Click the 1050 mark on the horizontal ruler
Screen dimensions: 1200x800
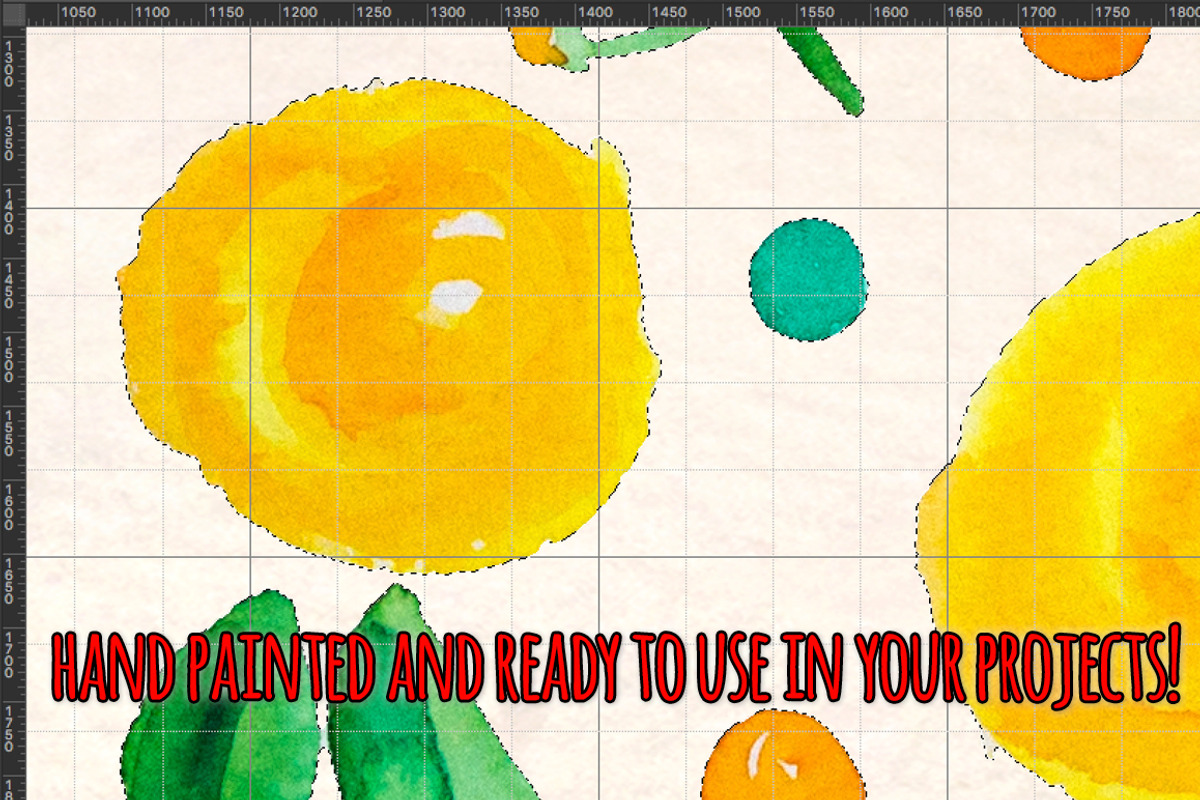pos(77,13)
